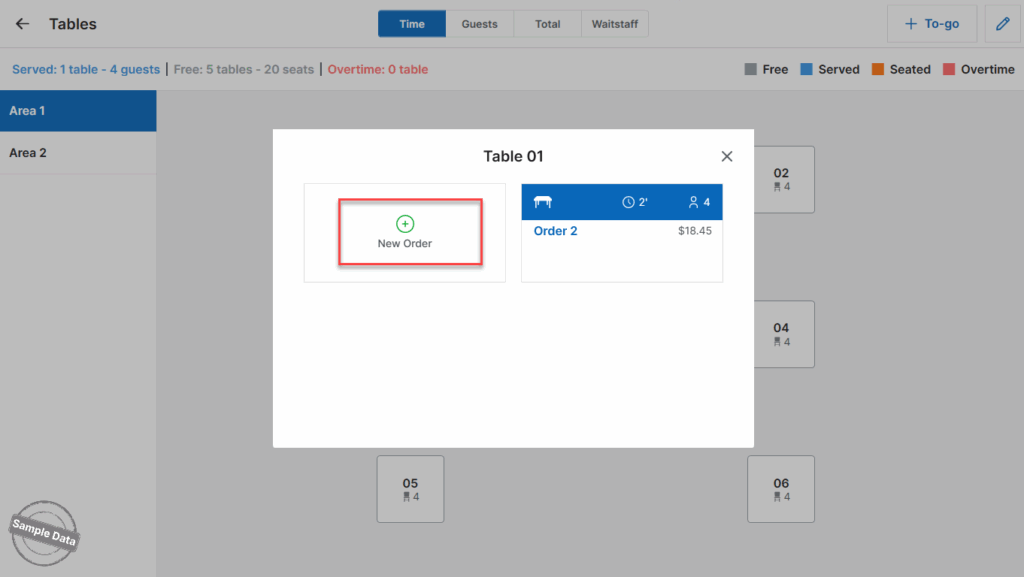Click the clock icon showing 2'

(629, 202)
